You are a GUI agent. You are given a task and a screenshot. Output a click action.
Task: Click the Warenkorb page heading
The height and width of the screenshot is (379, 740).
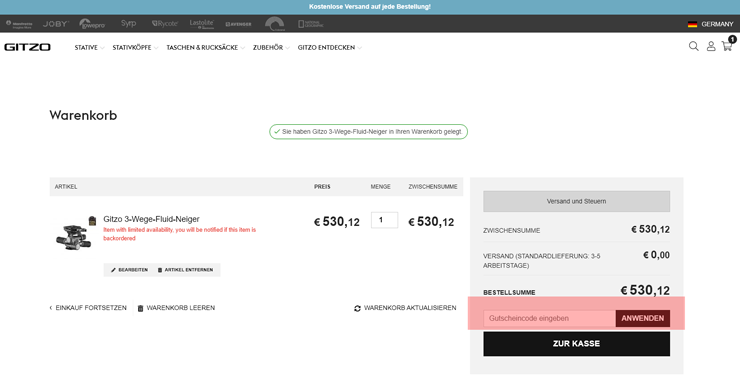83,115
